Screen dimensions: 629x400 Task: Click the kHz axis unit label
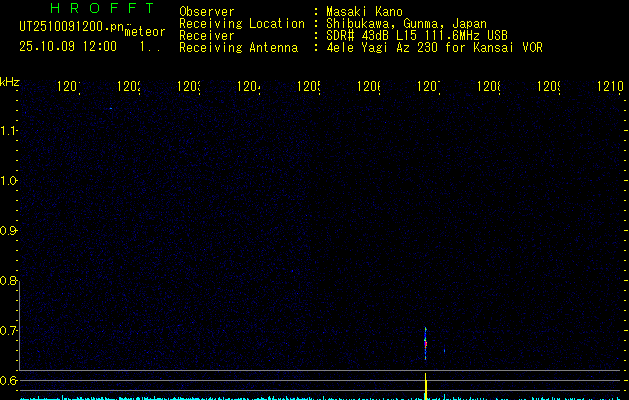[x=10, y=81]
